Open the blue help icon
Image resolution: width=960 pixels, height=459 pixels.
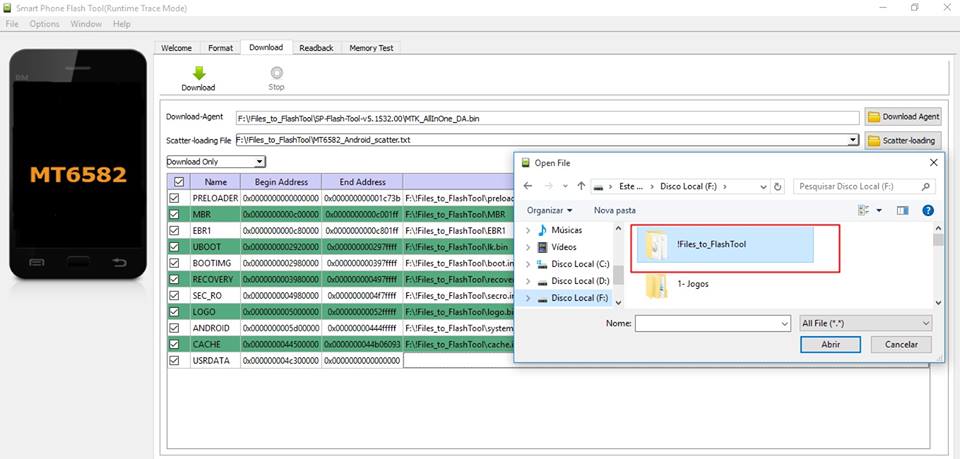pyautogui.click(x=928, y=210)
